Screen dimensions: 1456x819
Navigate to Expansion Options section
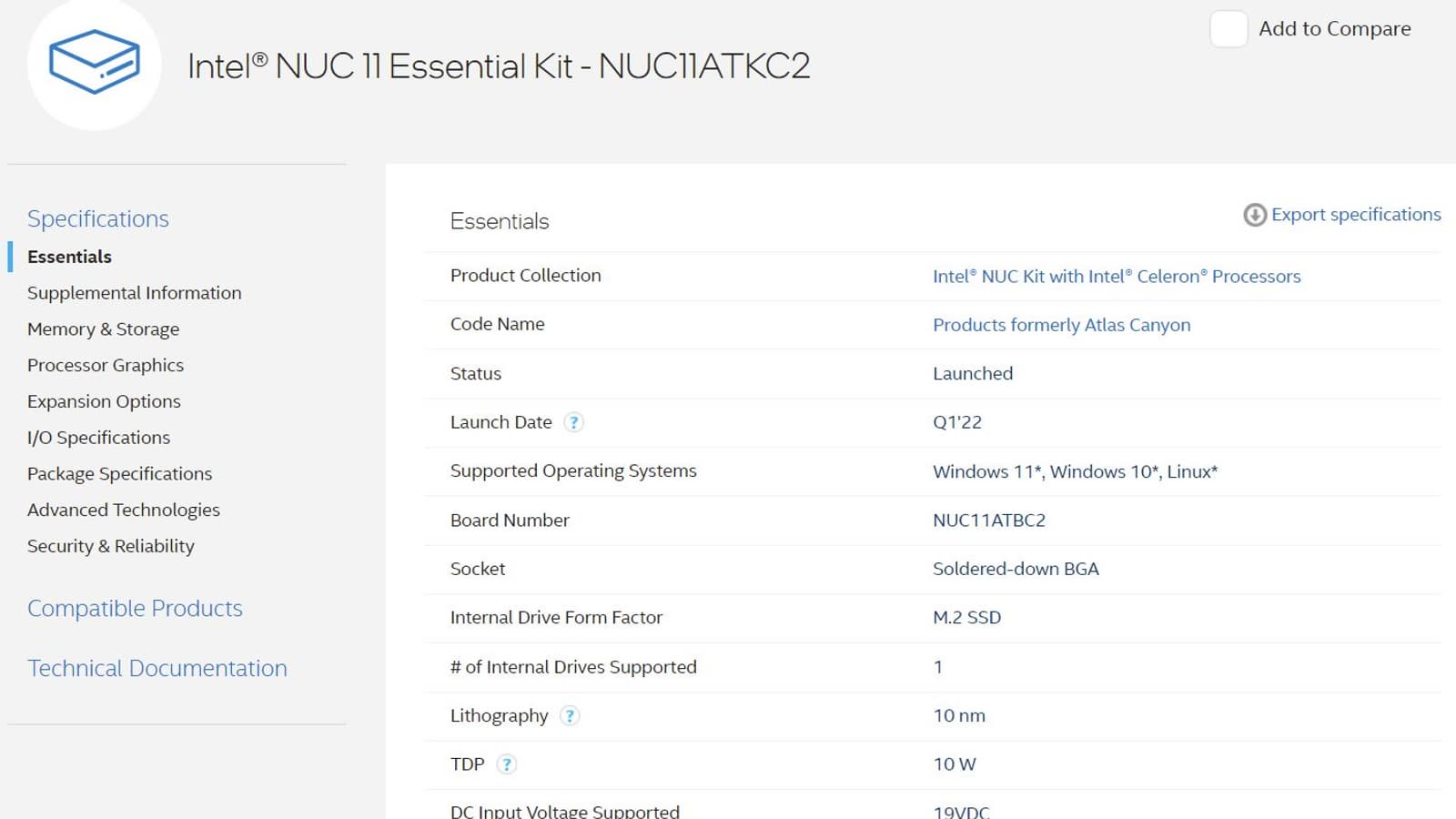click(104, 401)
